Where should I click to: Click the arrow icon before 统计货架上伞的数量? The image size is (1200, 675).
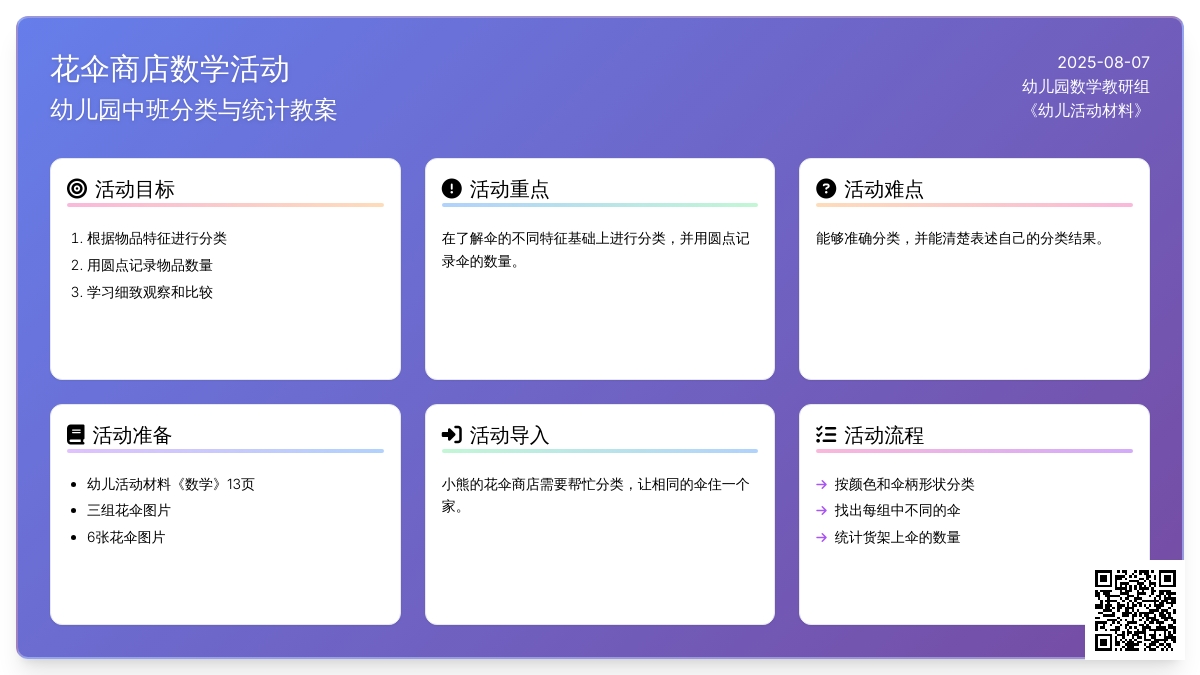pos(822,537)
